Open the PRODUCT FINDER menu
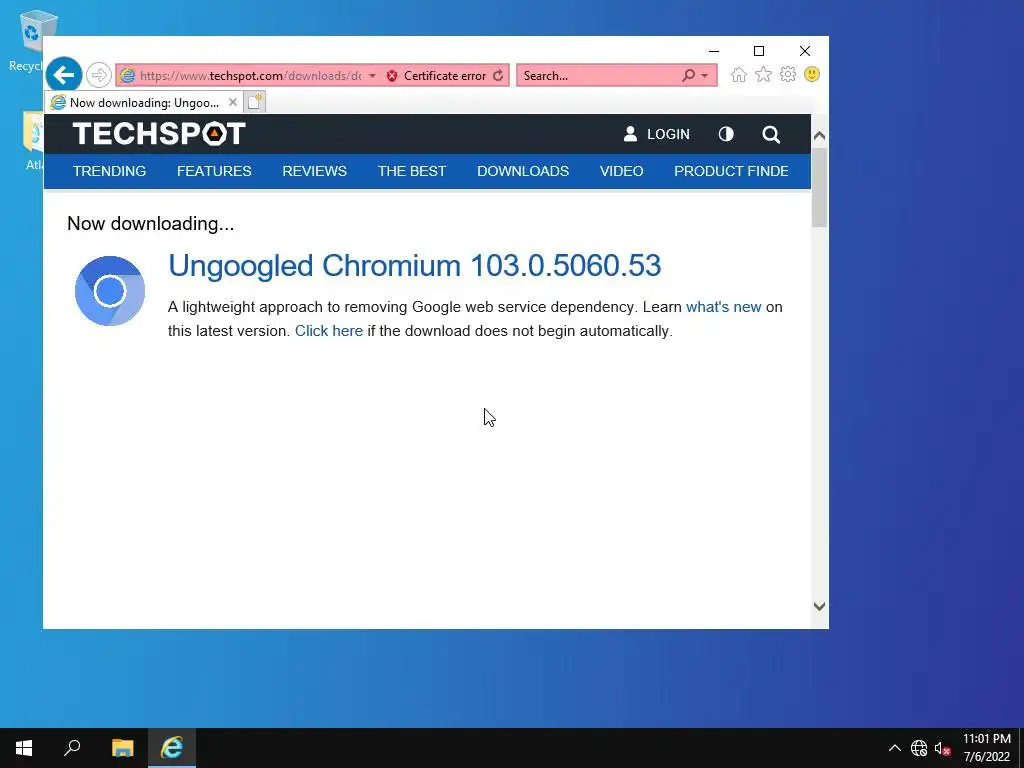 pos(731,171)
